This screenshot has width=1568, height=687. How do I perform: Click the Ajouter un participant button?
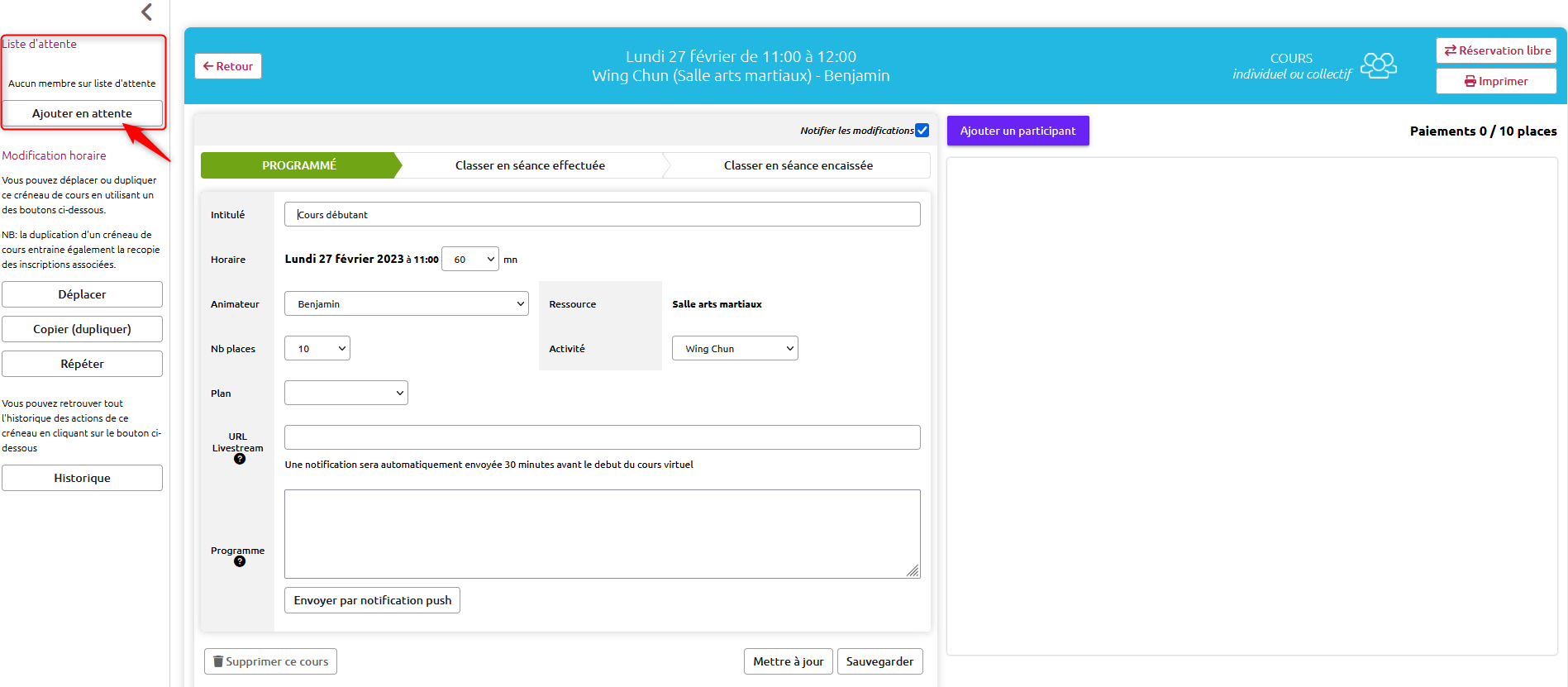(x=1018, y=131)
